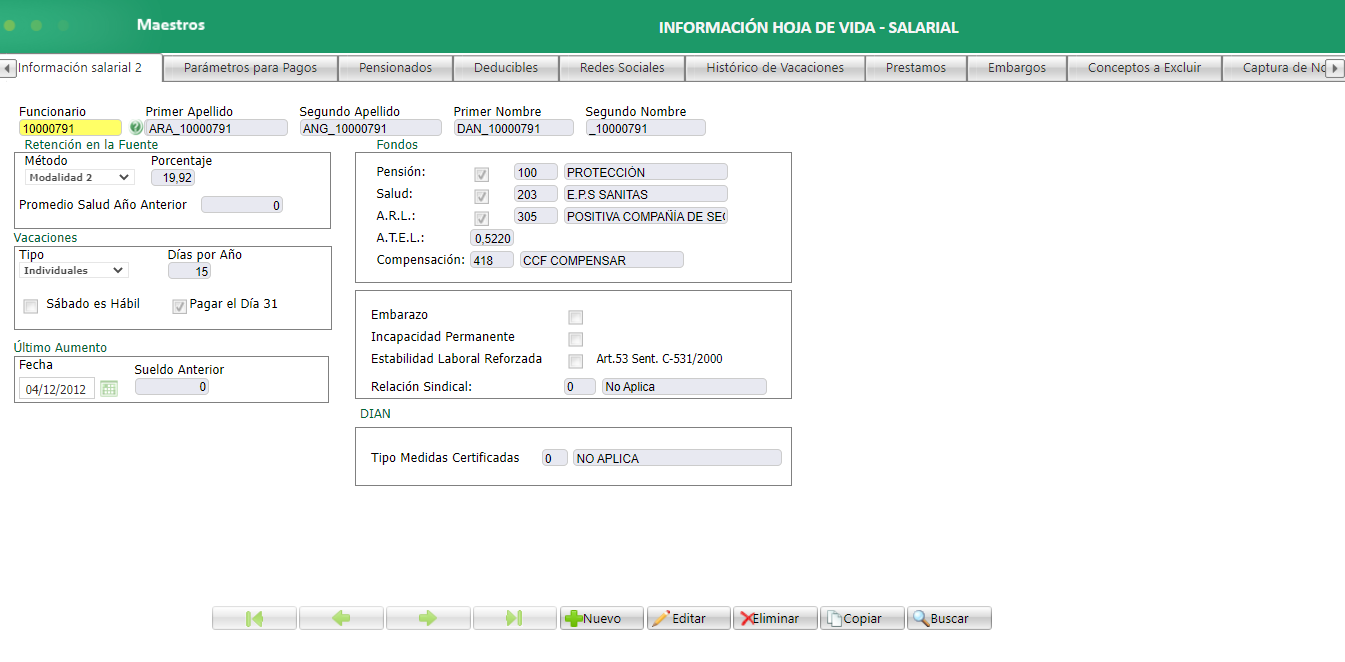The image size is (1345, 662).
Task: Copy the record using the Copiar button
Action: coord(862,617)
